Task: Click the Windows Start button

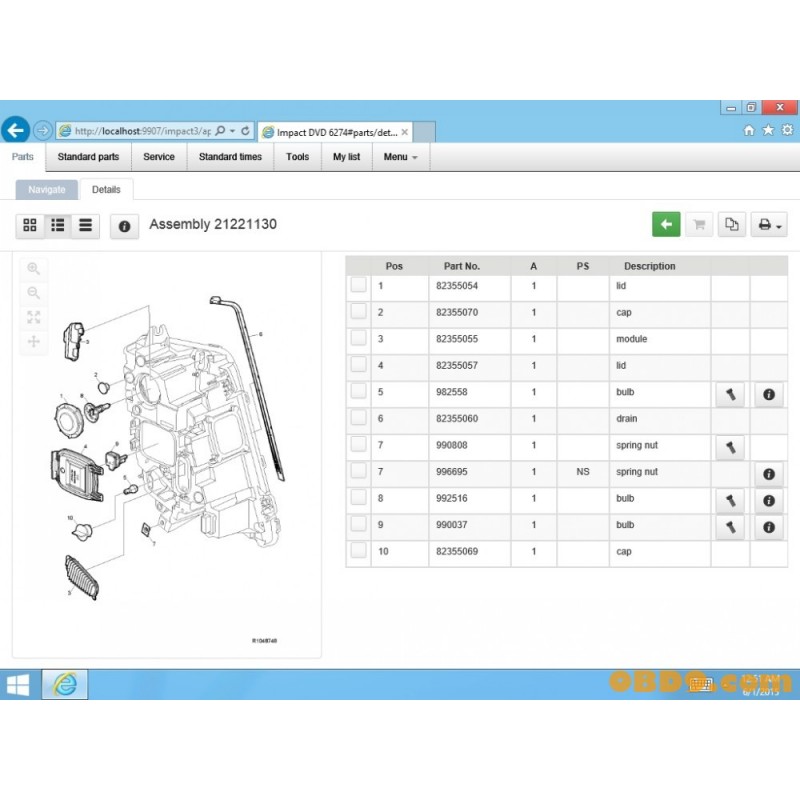Action: coord(18,685)
